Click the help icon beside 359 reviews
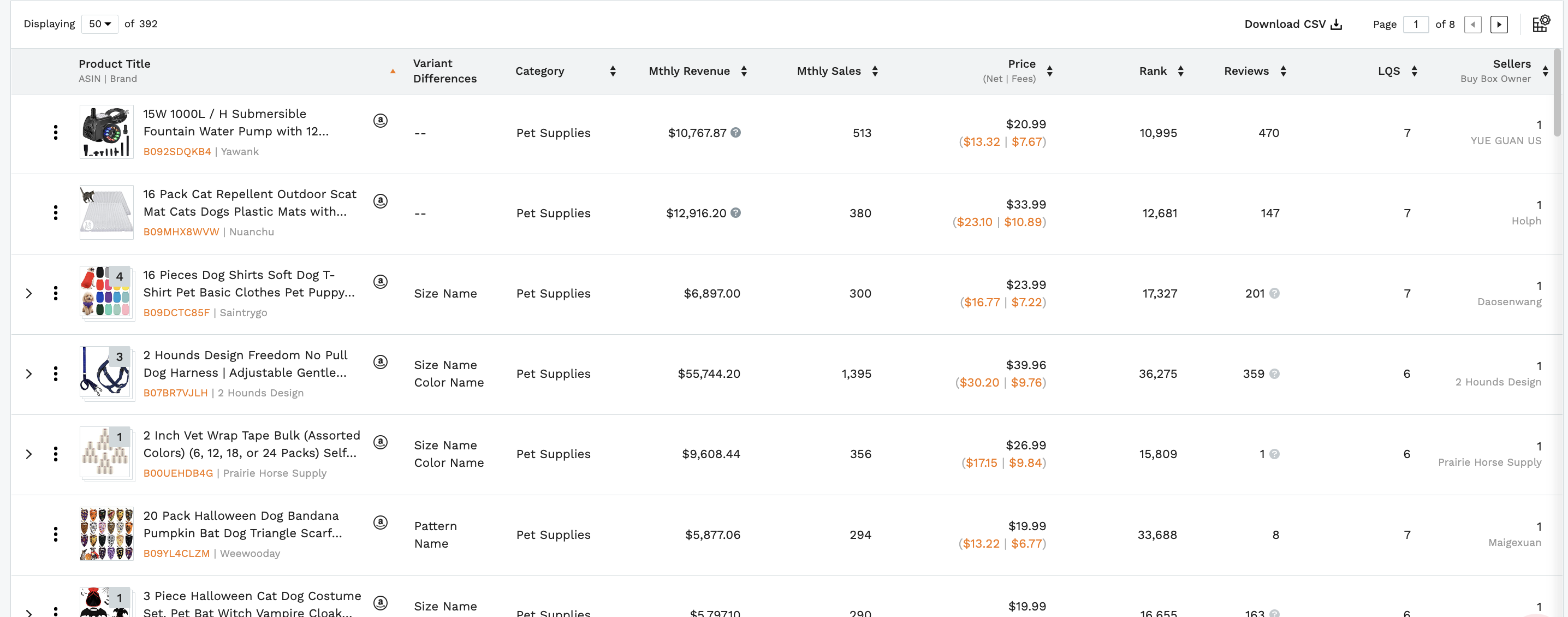Image resolution: width=1568 pixels, height=617 pixels. point(1274,373)
